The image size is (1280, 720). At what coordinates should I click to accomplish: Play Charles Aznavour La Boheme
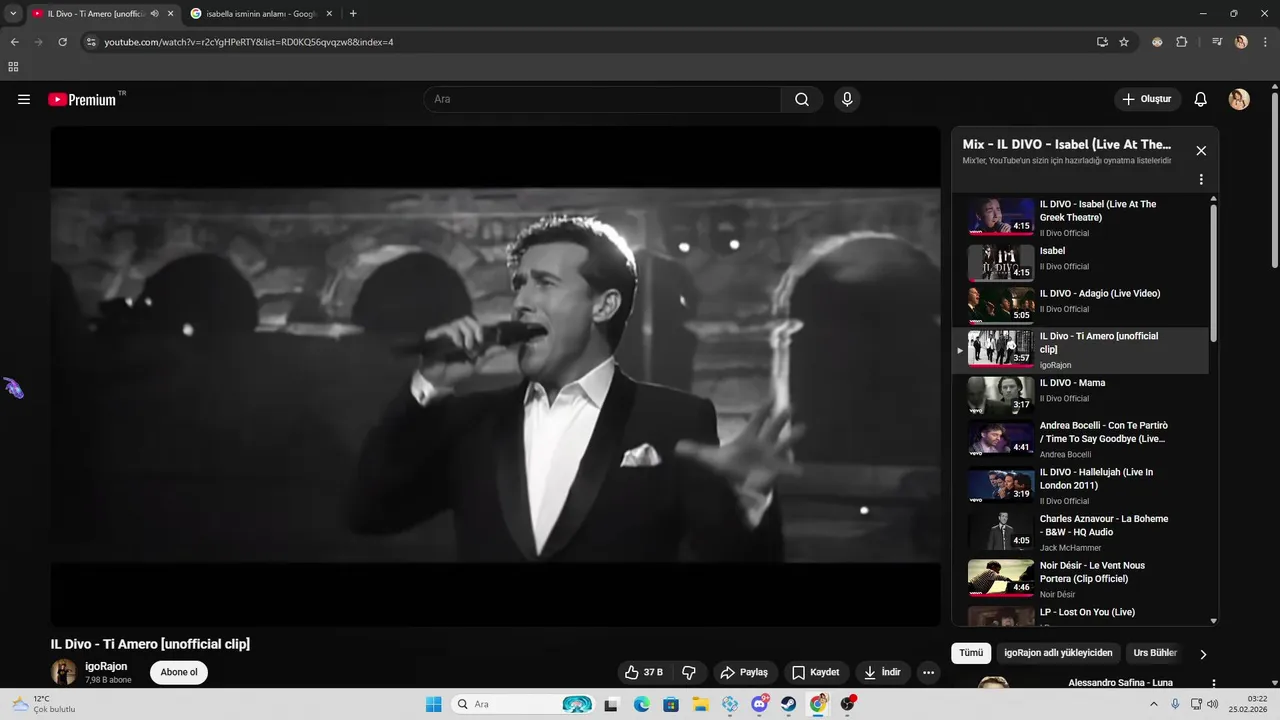[x=1080, y=532]
